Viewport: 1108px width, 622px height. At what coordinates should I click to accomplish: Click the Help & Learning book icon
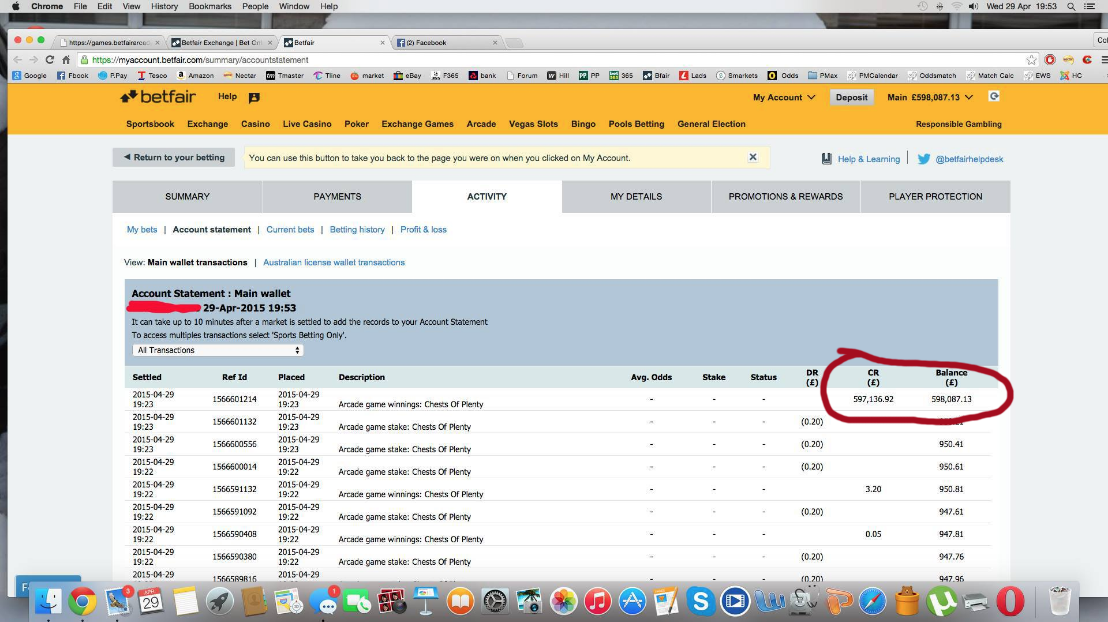(x=827, y=159)
